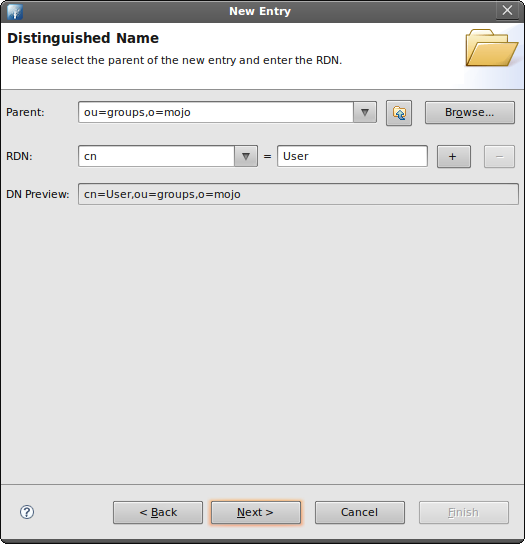
Task: Click the RDN value field containing User
Action: coord(352,156)
